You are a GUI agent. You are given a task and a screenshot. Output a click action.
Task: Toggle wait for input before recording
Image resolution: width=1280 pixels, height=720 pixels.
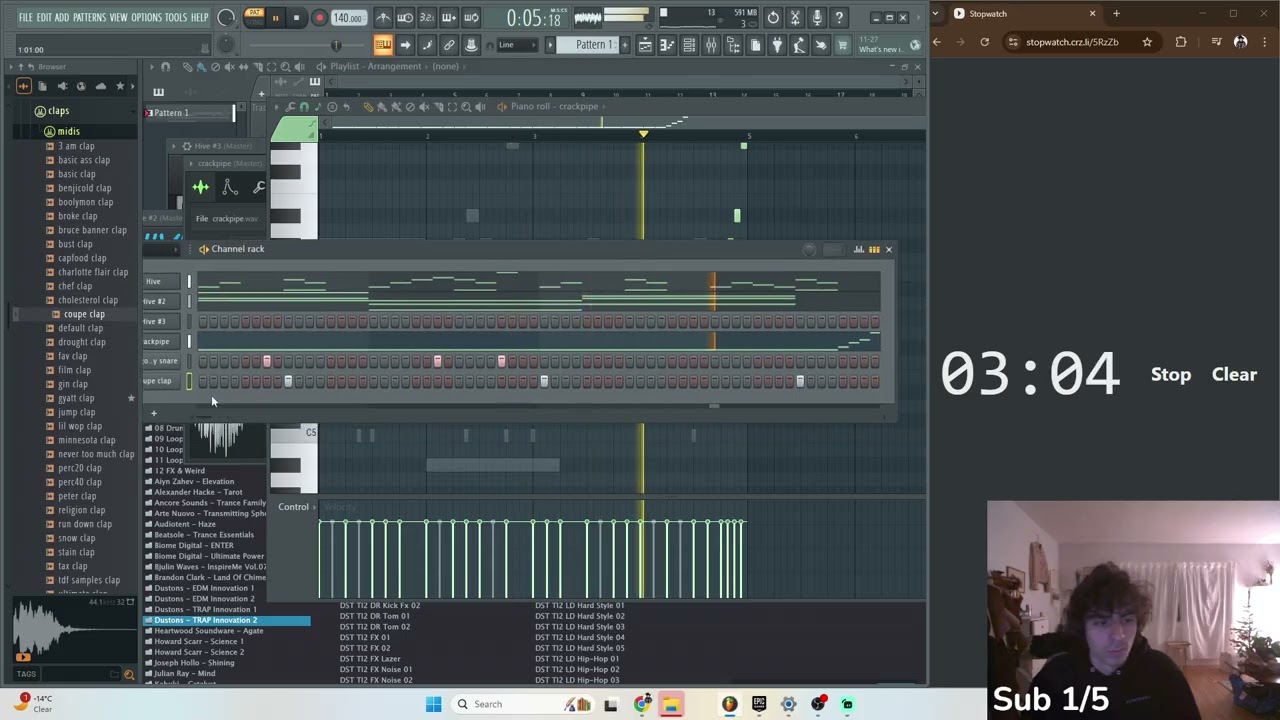coord(405,18)
